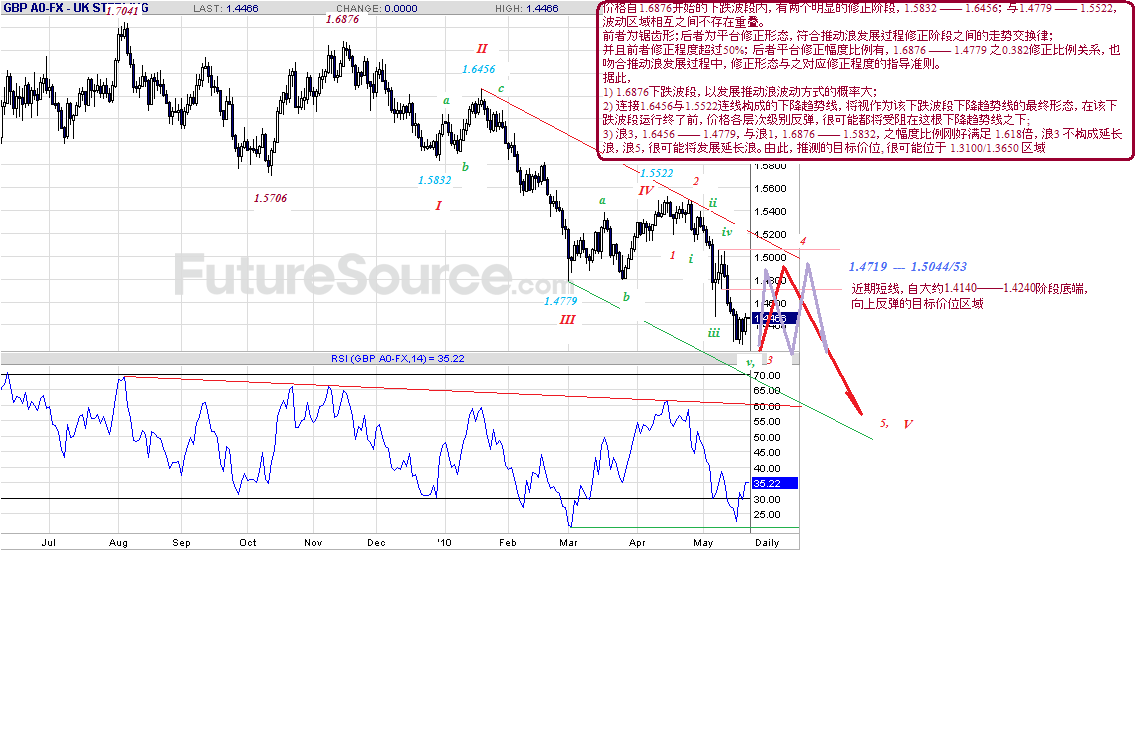Select the Apr month label

[637, 543]
